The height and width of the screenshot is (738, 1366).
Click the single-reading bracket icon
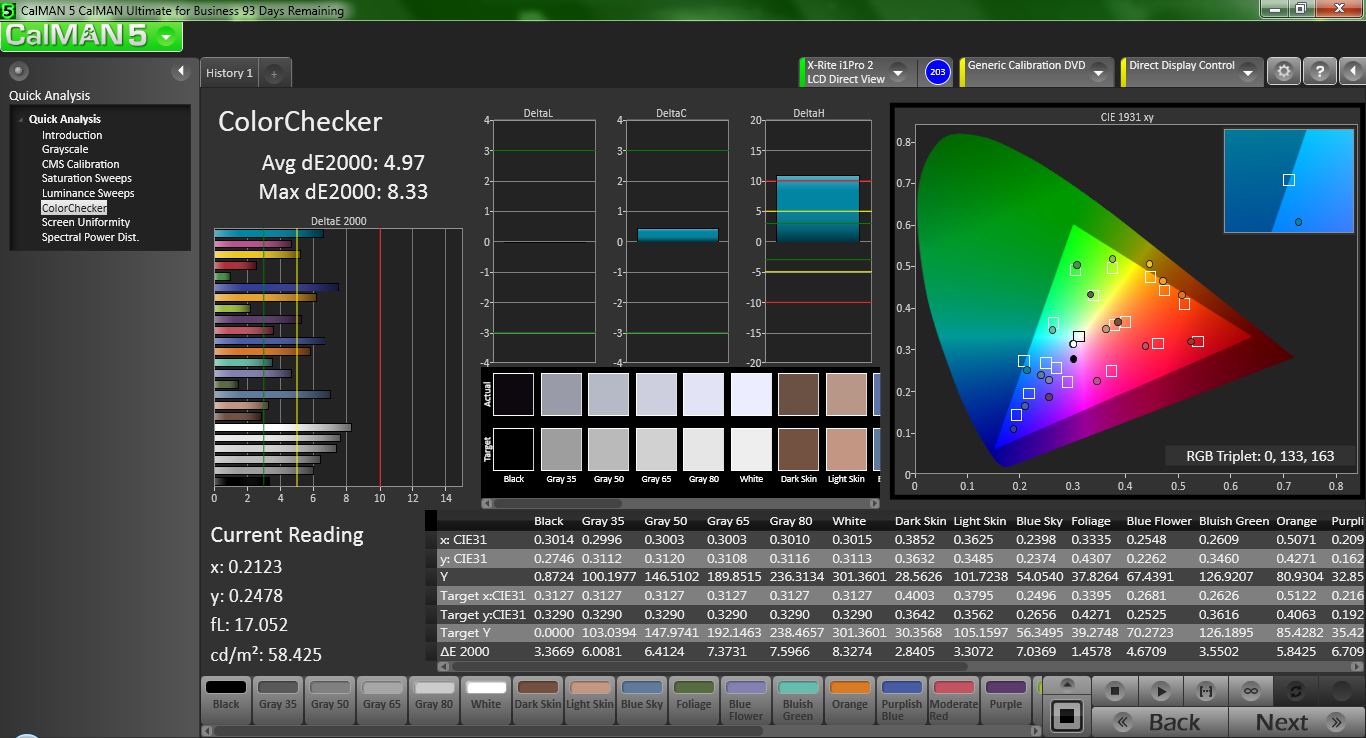point(1206,691)
